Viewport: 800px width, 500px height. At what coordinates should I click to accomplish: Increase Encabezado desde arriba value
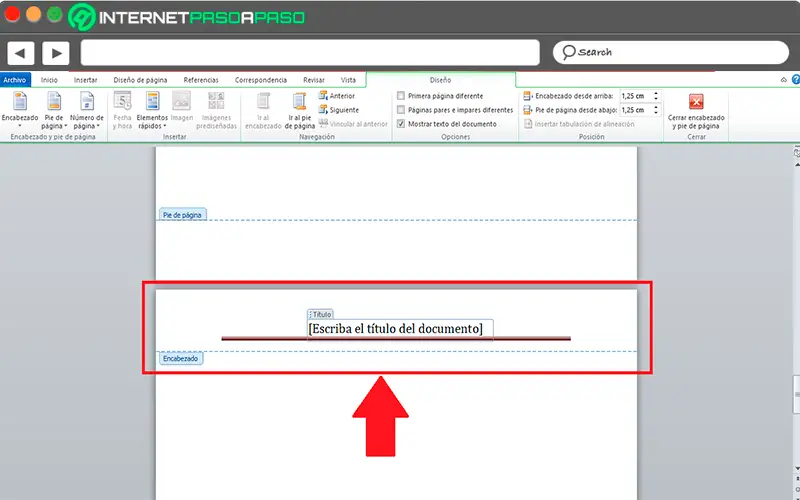pos(656,93)
